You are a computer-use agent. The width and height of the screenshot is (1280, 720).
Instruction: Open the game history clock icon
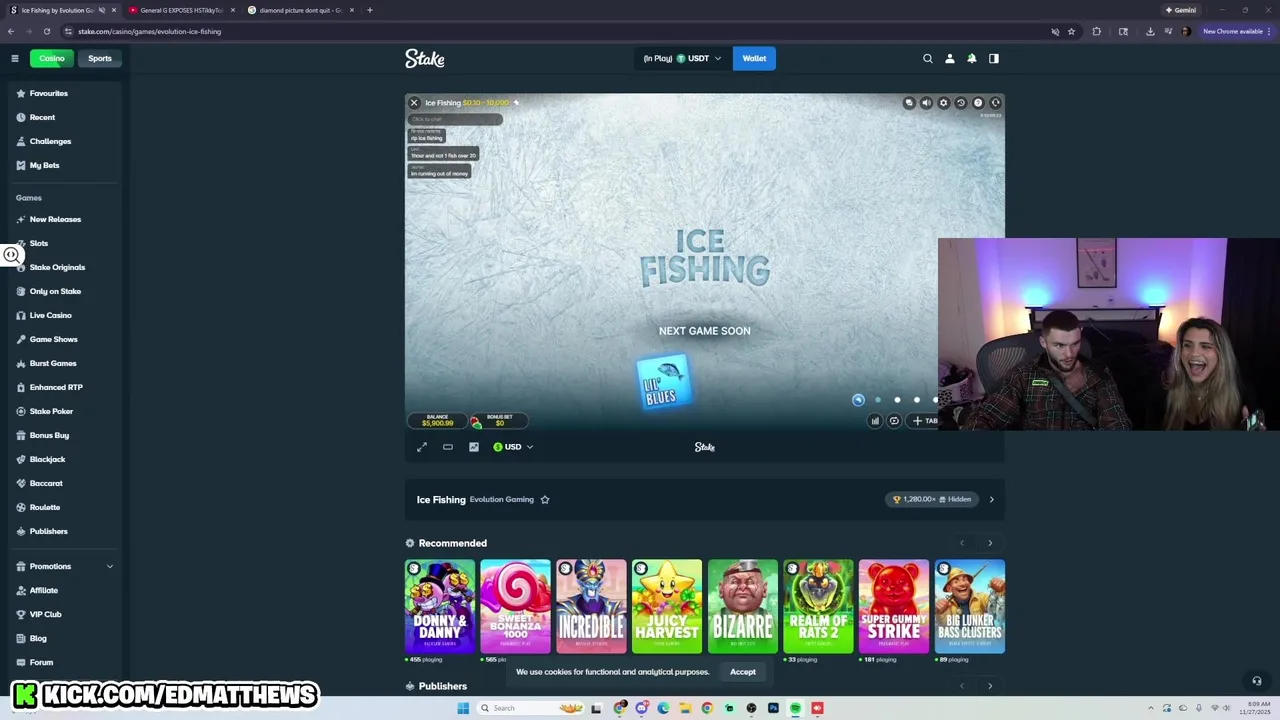pos(961,103)
